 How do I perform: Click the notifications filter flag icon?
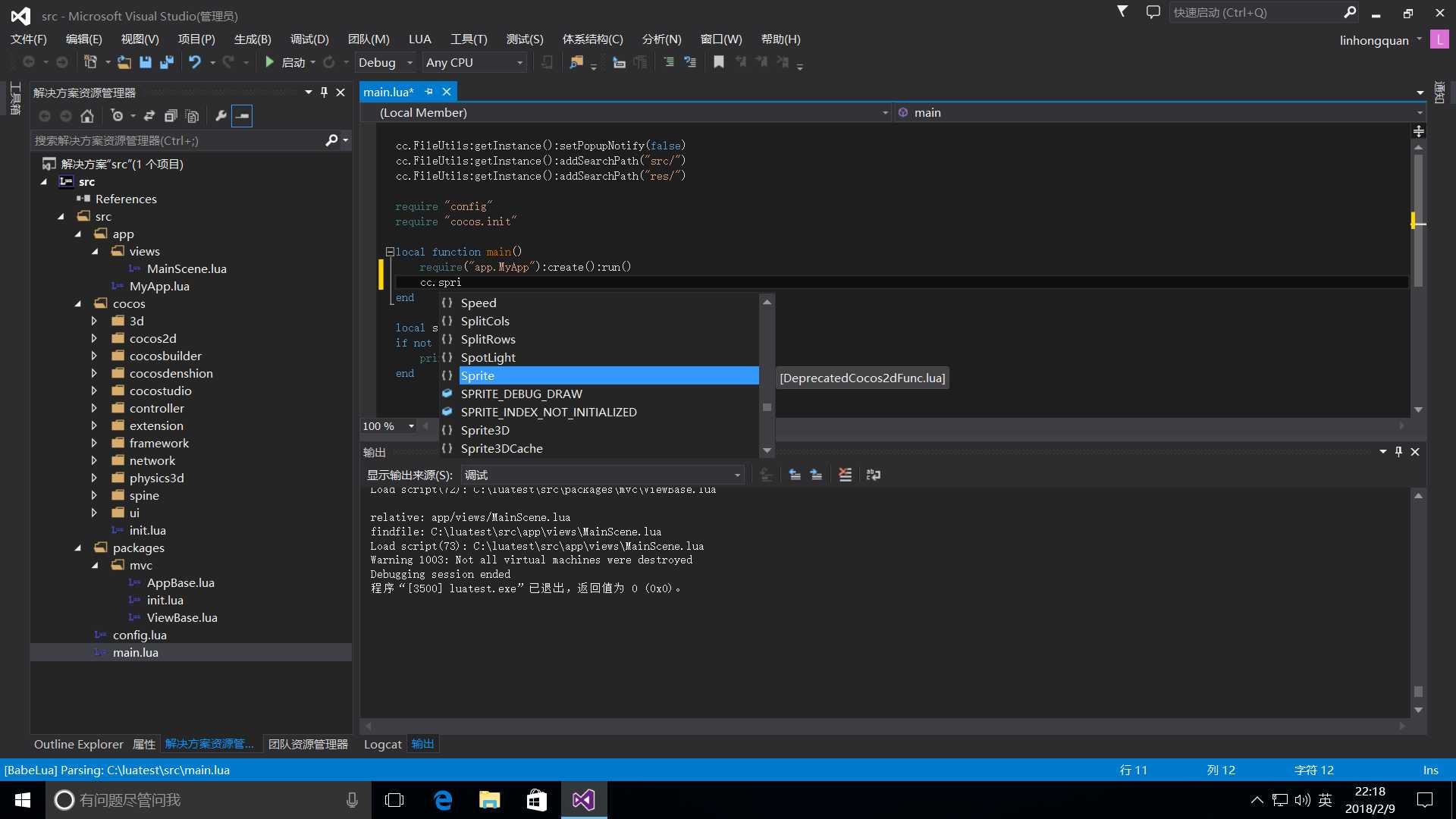[1122, 11]
